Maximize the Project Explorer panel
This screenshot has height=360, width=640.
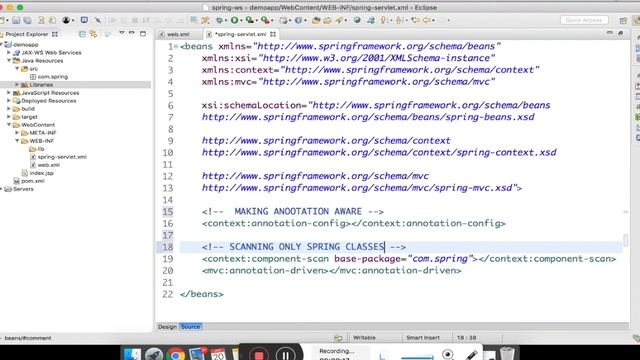pyautogui.click(x=142, y=34)
